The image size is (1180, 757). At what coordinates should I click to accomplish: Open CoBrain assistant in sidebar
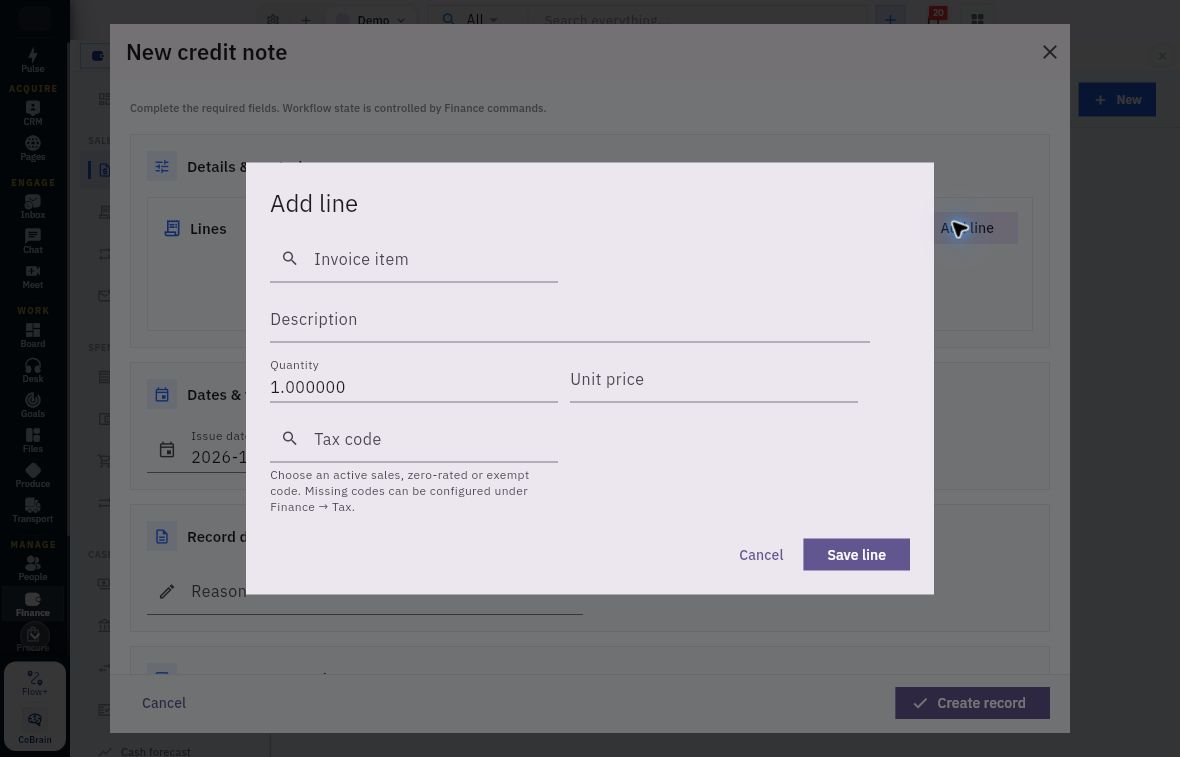point(35,728)
